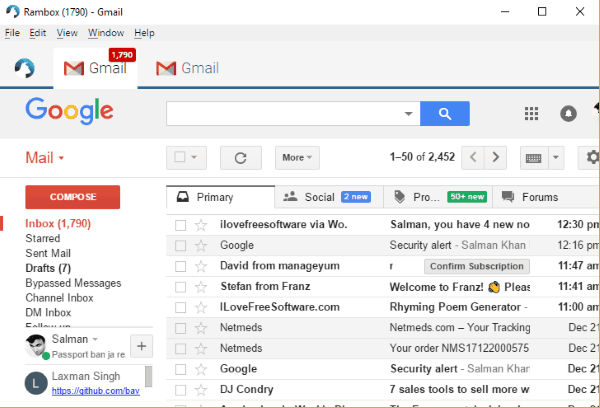The height and width of the screenshot is (408, 600).
Task: Star the 12:16 pm Google security alert
Action: click(x=201, y=245)
